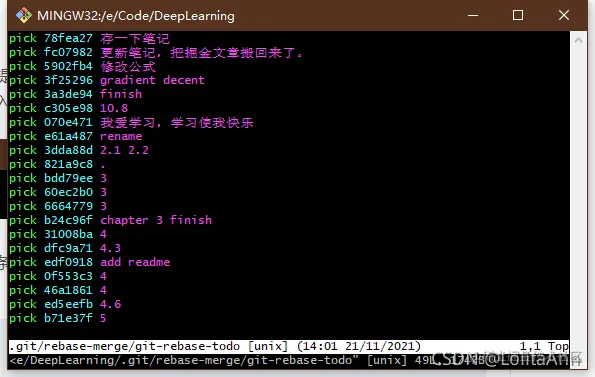This screenshot has width=595, height=377.
Task: Click the '10.8' commit message
Action: click(x=114, y=108)
